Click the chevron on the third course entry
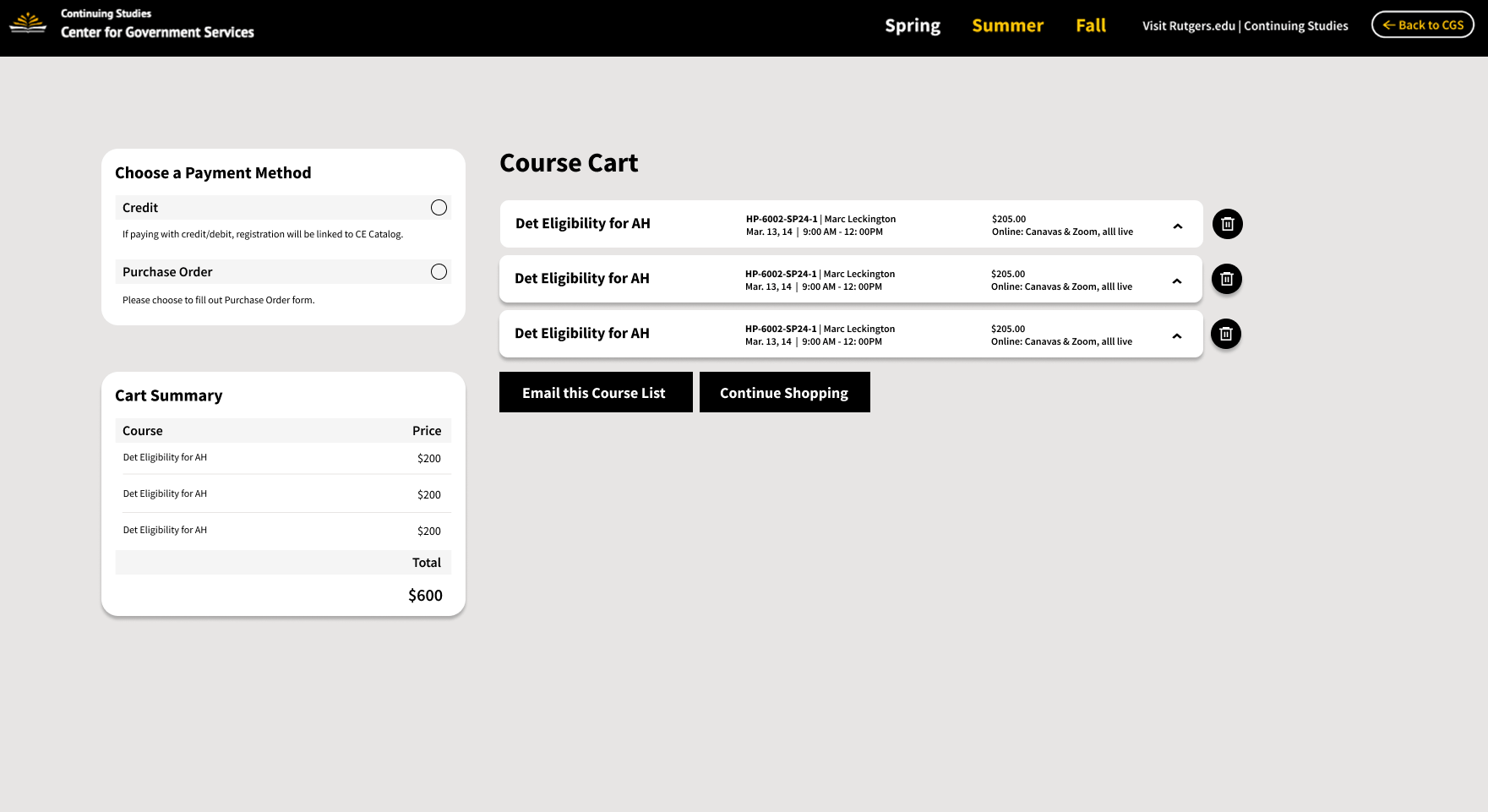 1177,336
